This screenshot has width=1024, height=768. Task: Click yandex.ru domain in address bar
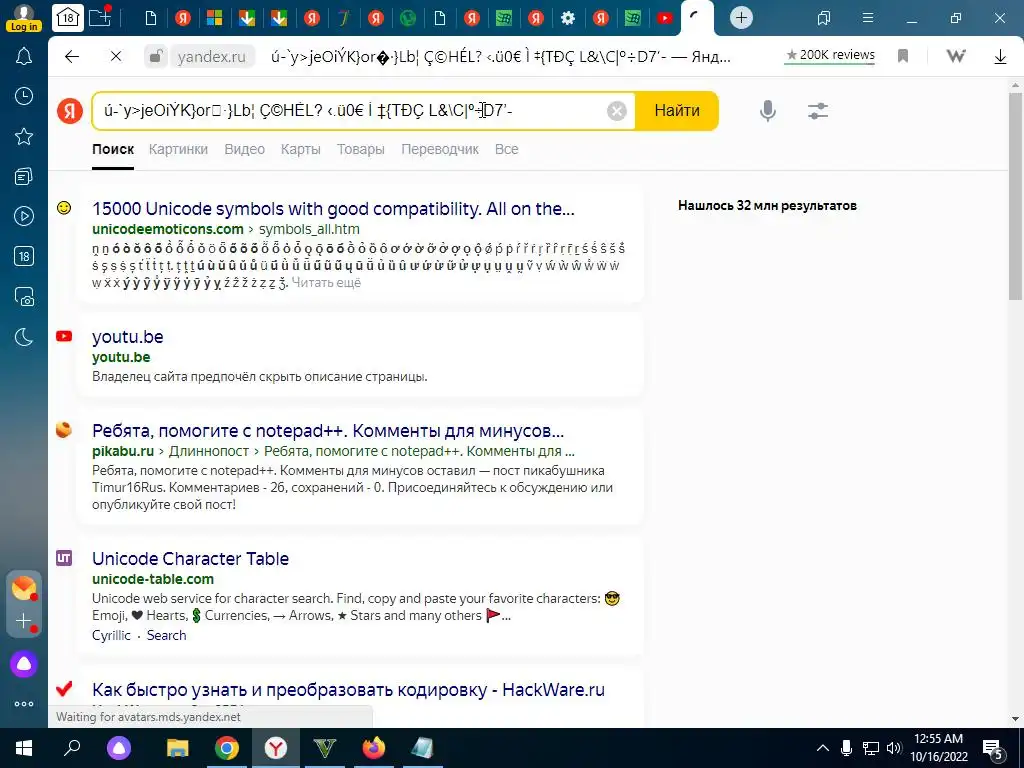(x=212, y=57)
